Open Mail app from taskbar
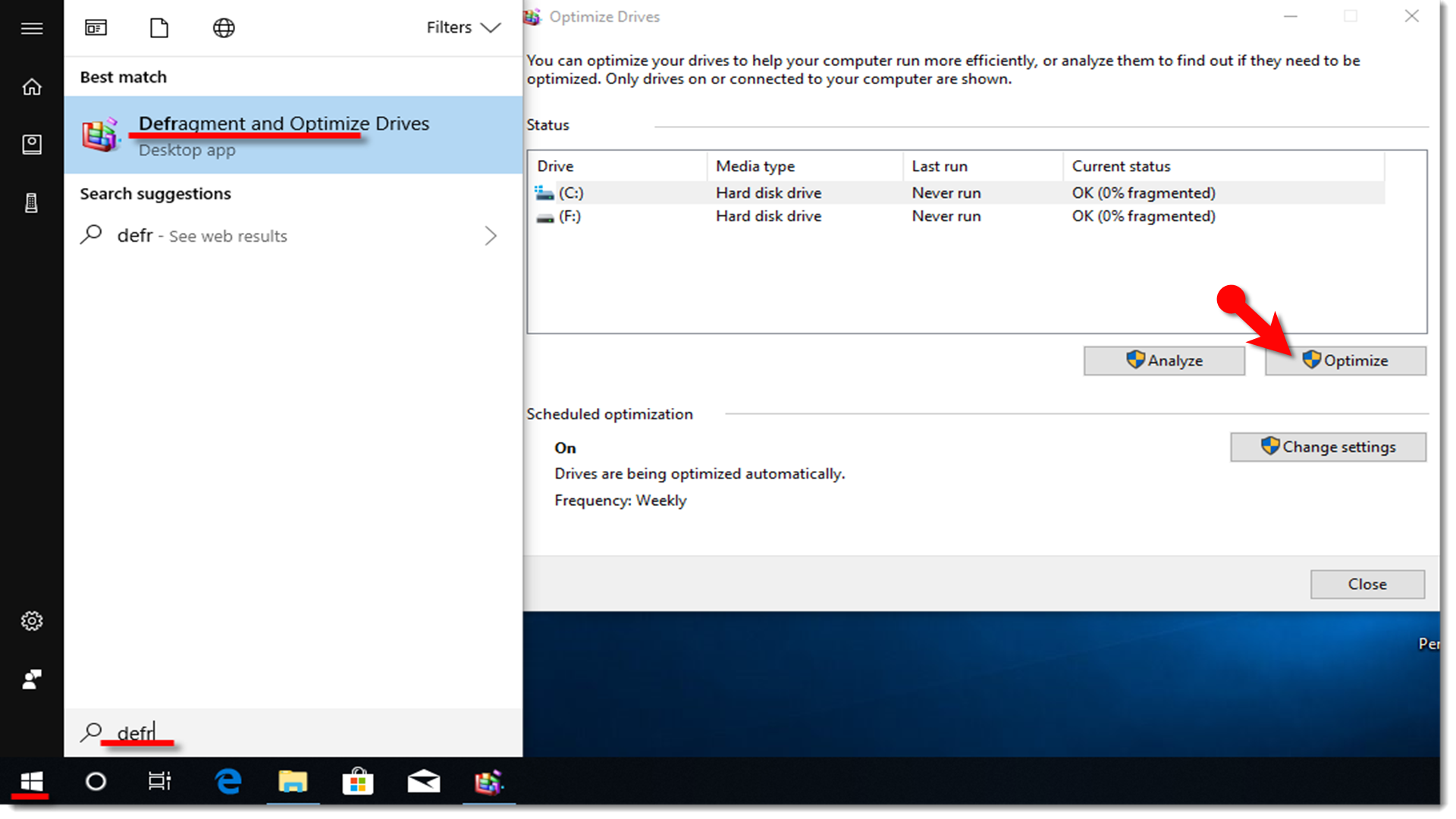Viewport: 1456px width, 819px height. 423,781
